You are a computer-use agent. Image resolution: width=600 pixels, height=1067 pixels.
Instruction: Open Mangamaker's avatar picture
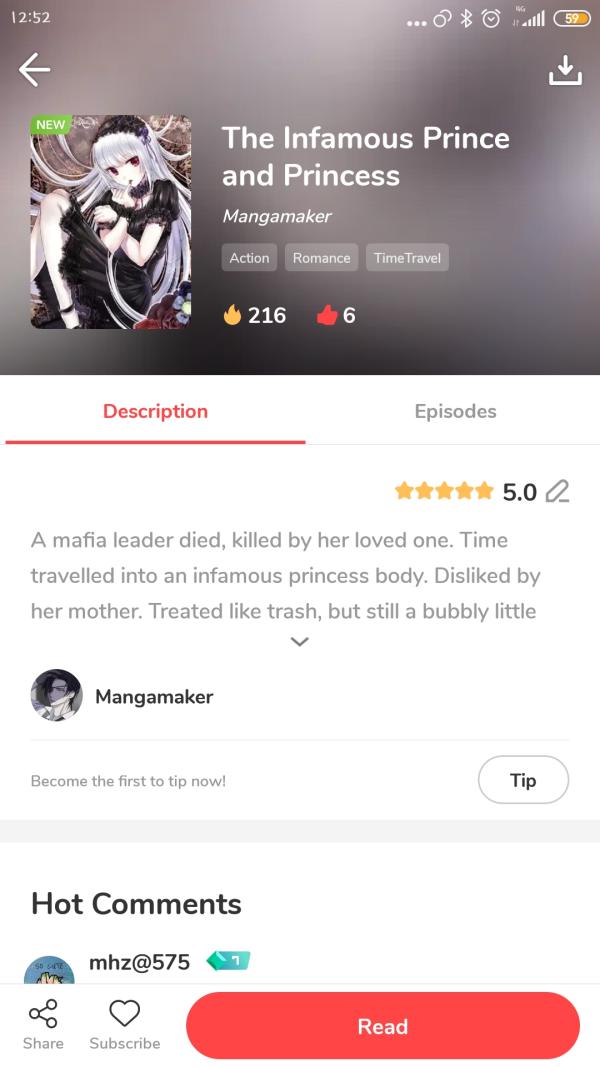point(56,695)
